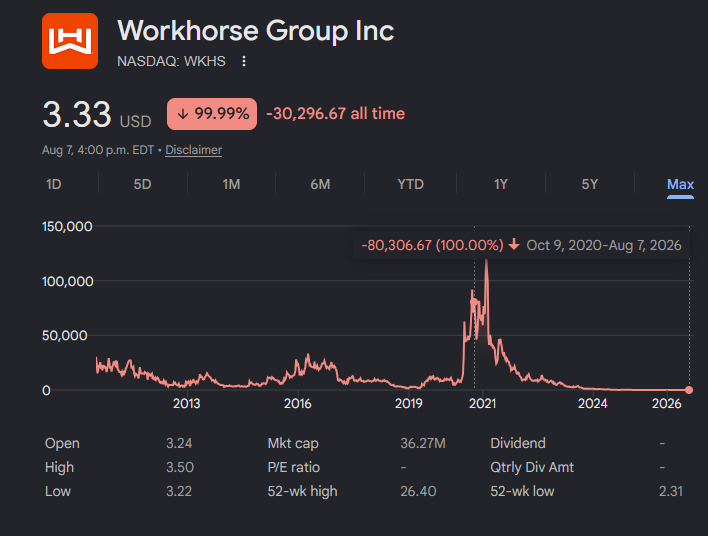Click the 2019 x-axis label
Viewport: 708px width, 536px height.
[409, 403]
